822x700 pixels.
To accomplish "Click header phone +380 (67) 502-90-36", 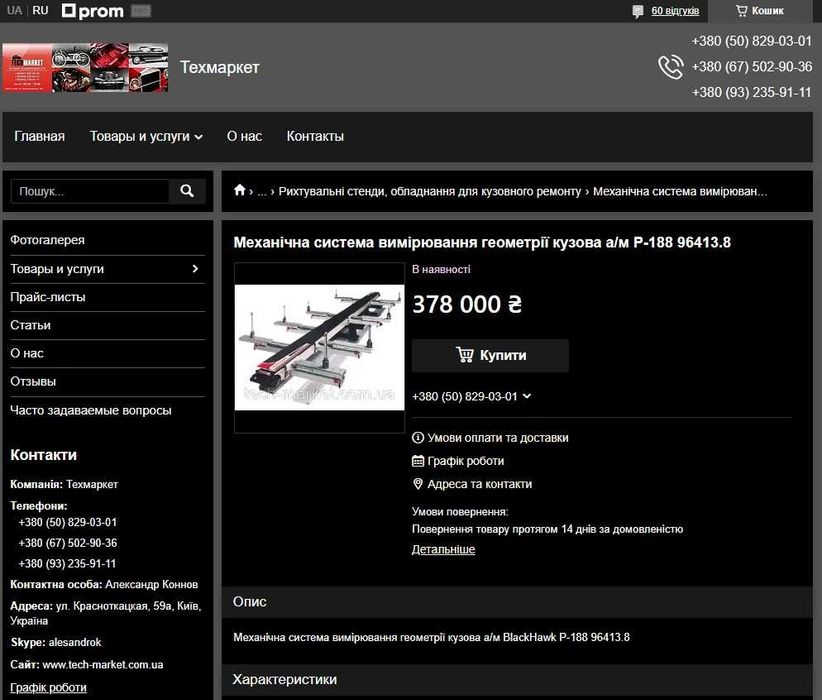I will click(751, 67).
